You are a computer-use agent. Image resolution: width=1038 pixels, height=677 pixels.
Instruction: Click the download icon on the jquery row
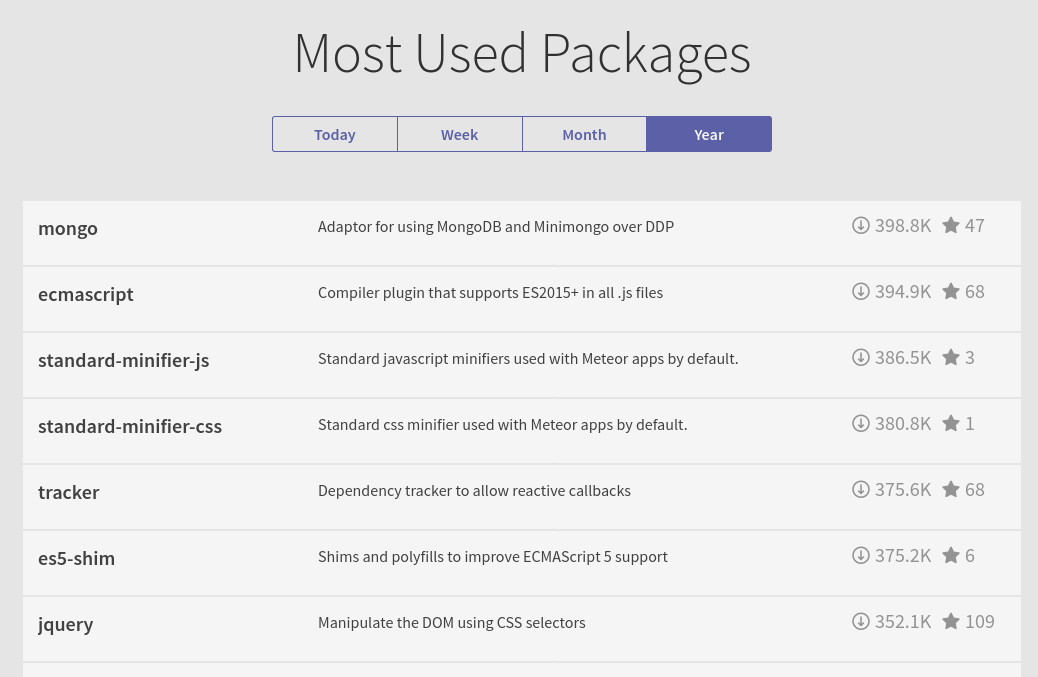(x=860, y=621)
